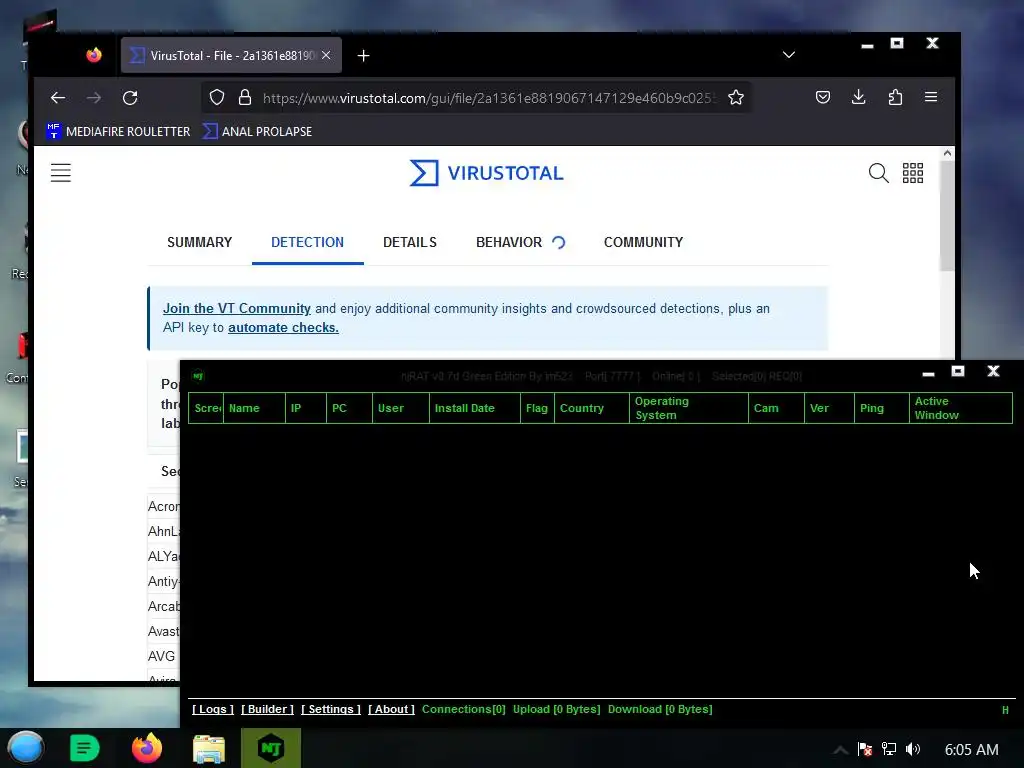Close the VirusTotal browser tab

(x=326, y=56)
